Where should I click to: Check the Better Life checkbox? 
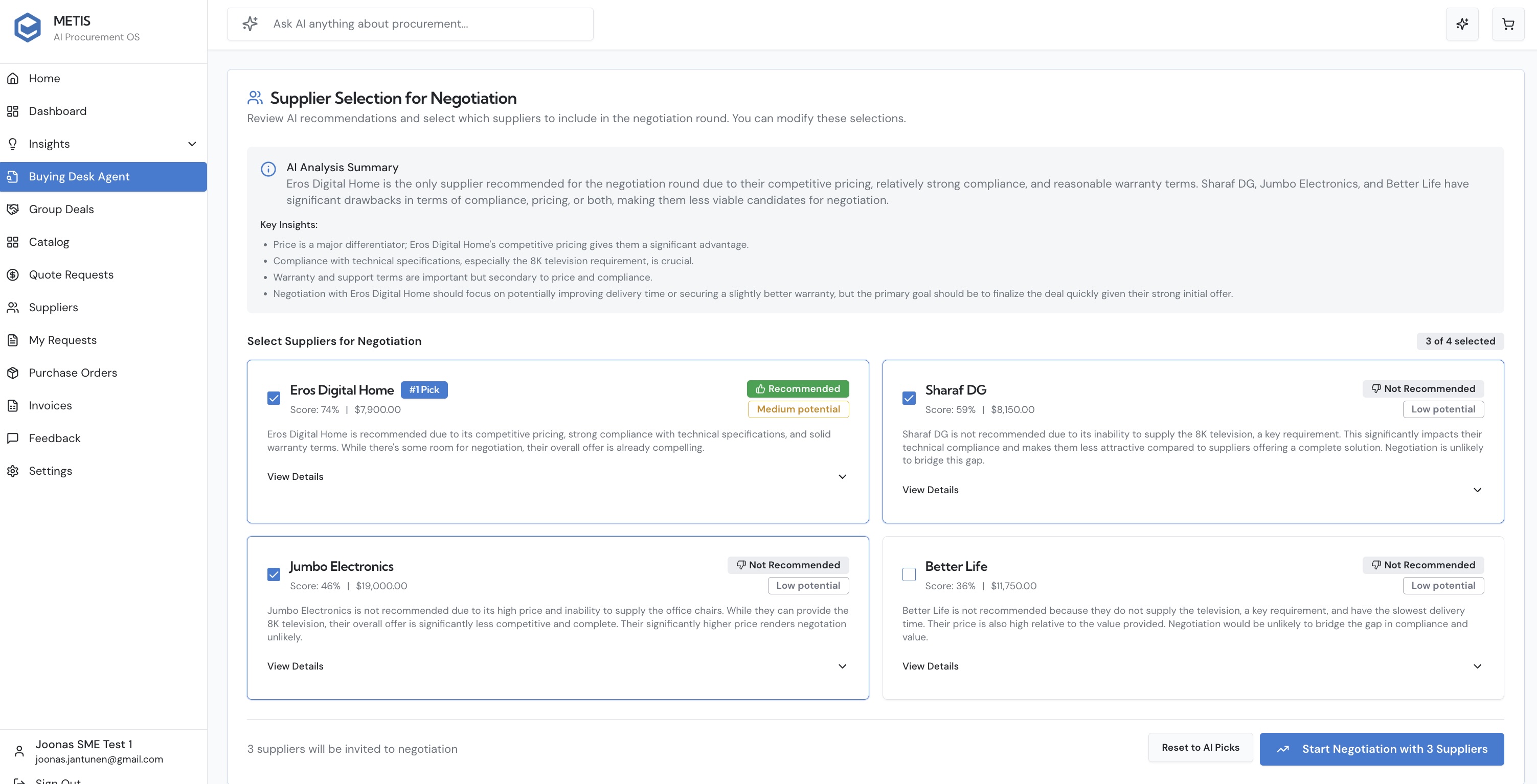pos(909,575)
